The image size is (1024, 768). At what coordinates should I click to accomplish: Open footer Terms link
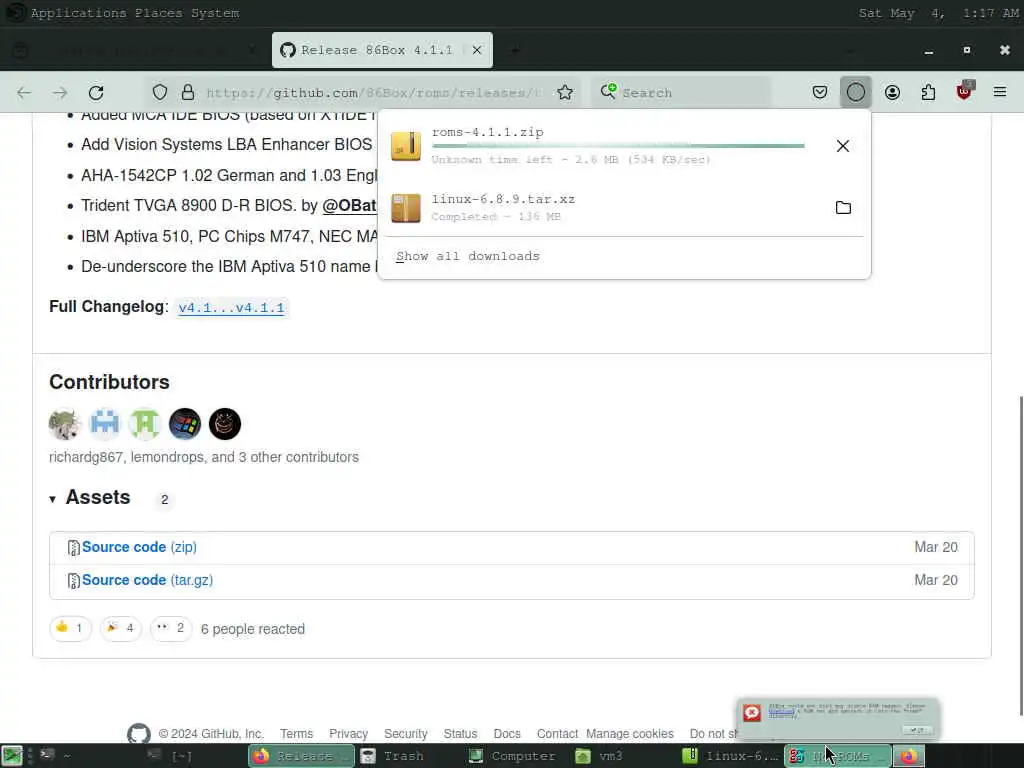coord(296,733)
